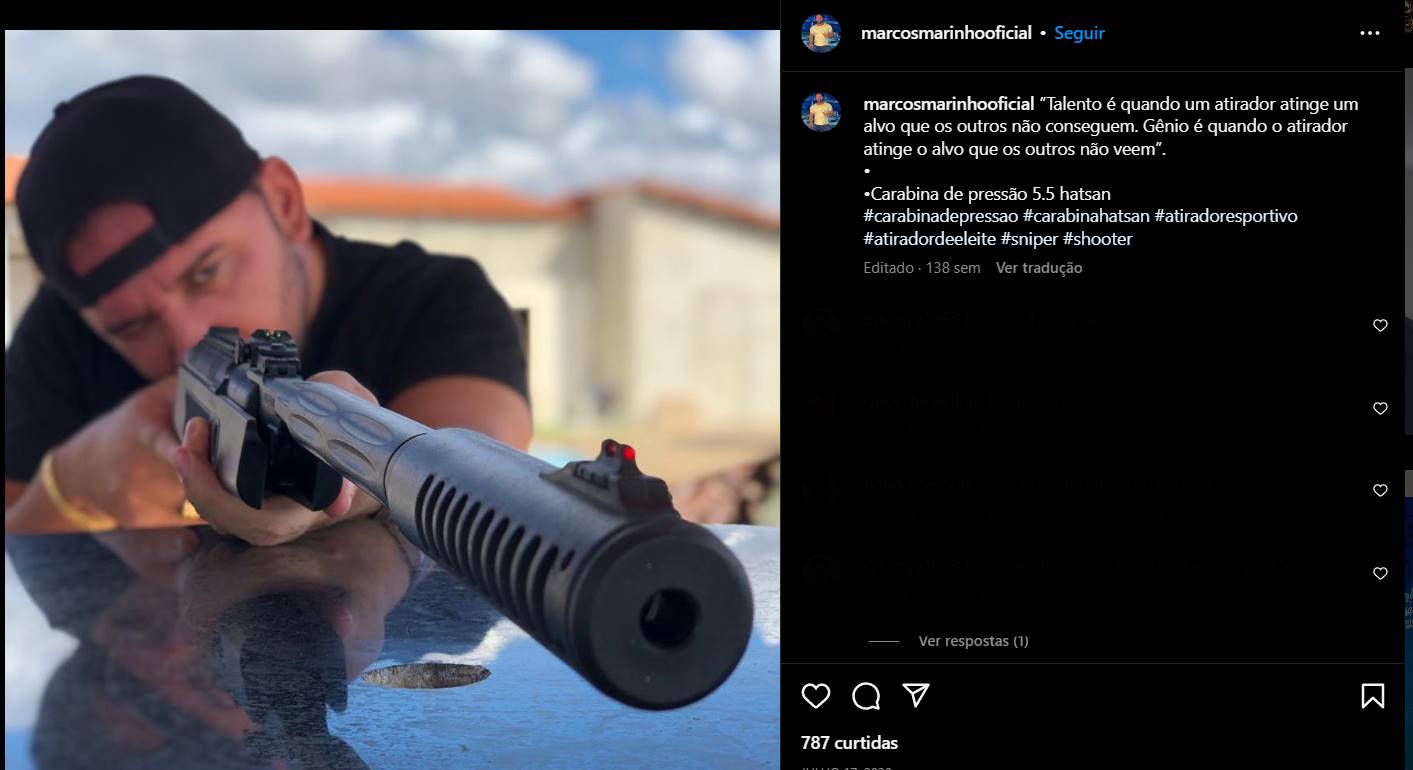Follow the account with Seguir

pyautogui.click(x=1079, y=33)
